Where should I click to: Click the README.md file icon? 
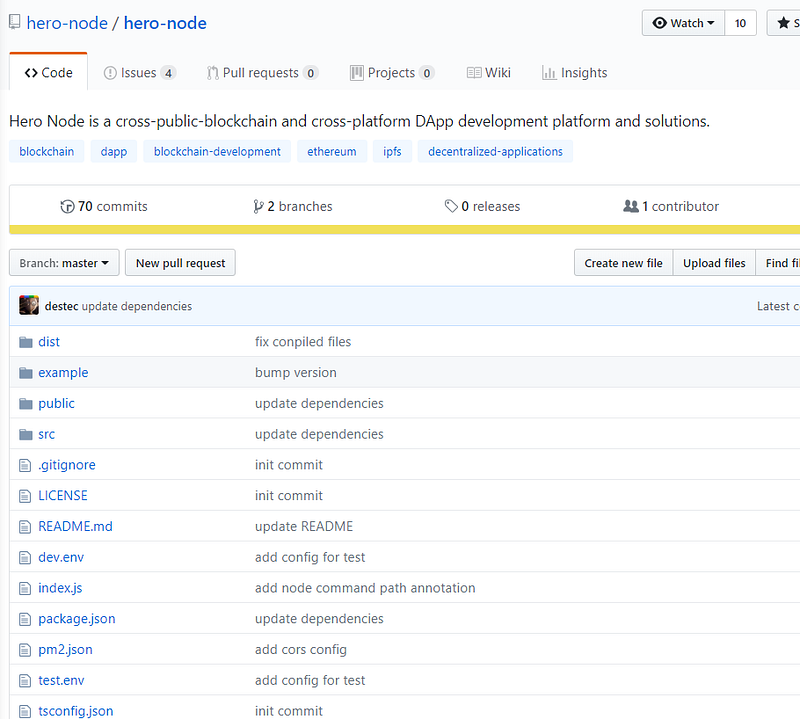pos(26,526)
